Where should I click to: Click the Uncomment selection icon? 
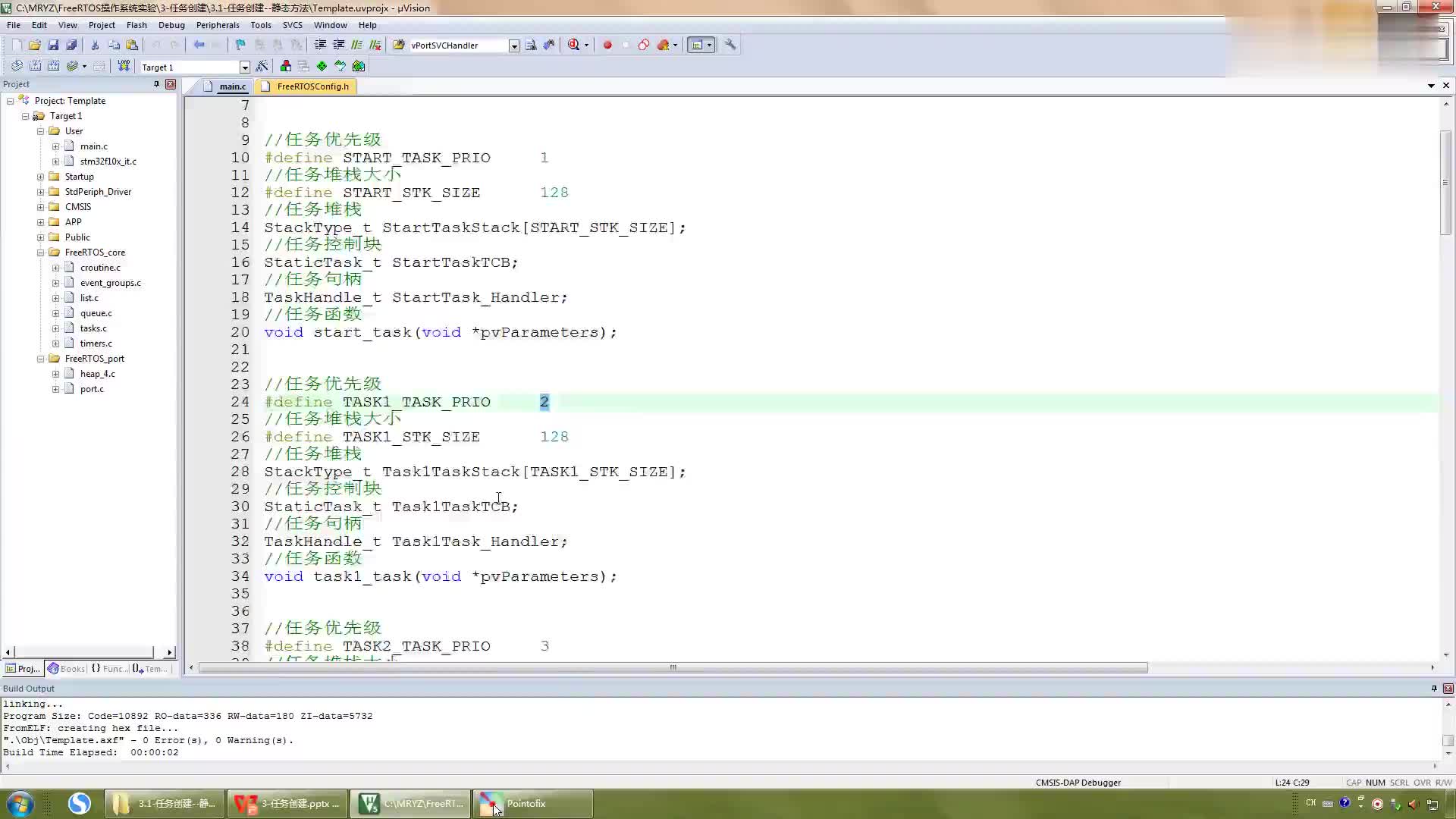click(375, 45)
